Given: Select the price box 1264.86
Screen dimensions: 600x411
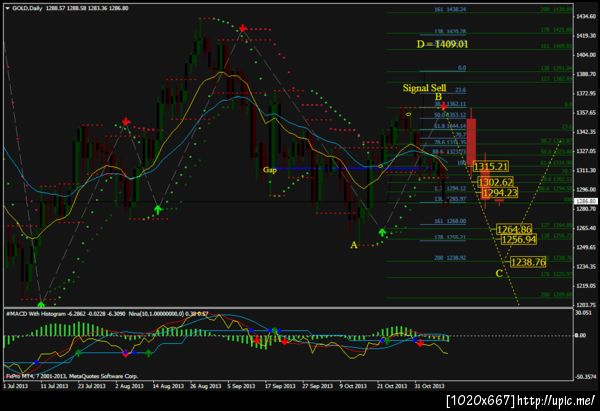Looking at the screenshot, I should [x=514, y=229].
